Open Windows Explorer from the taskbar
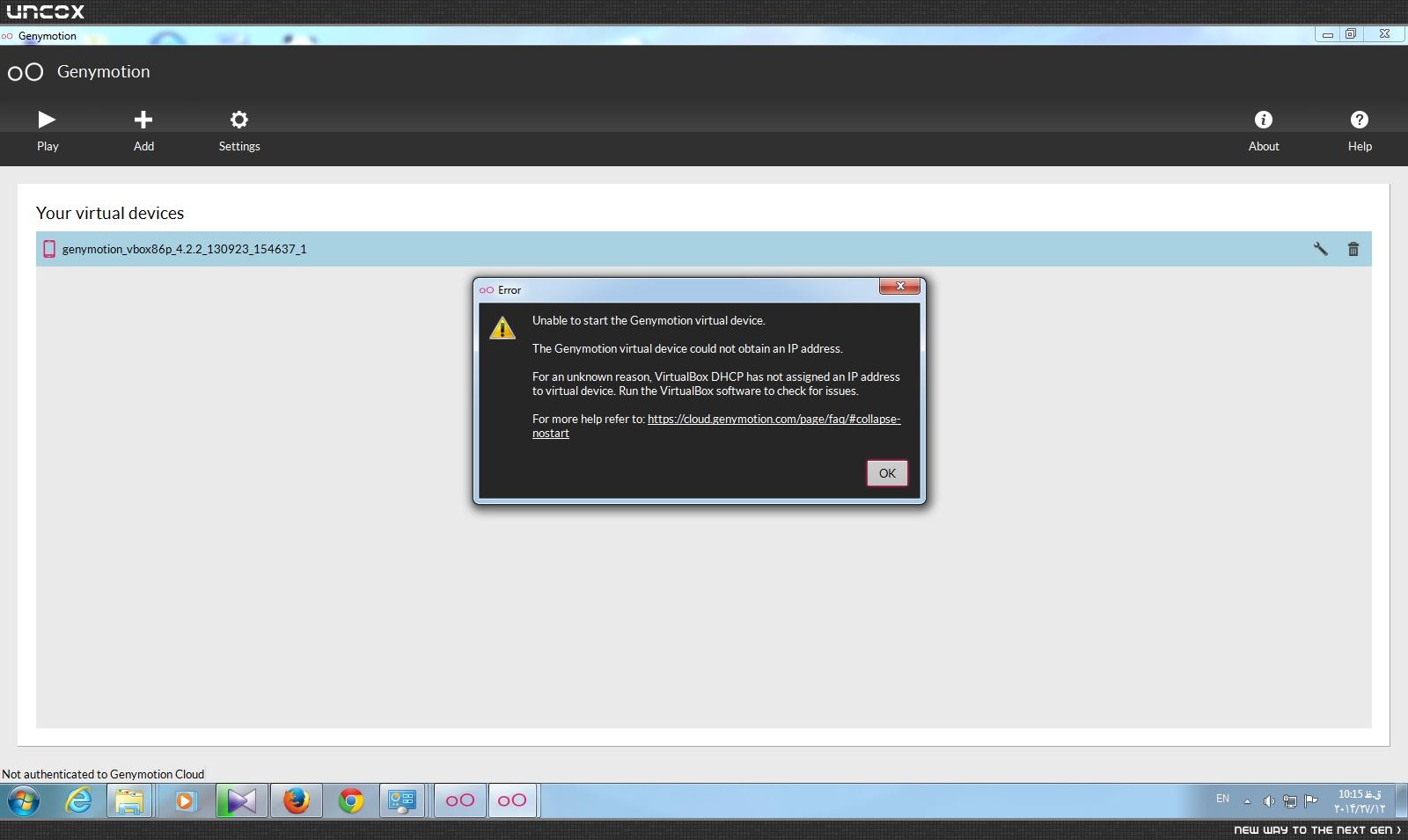The image size is (1408, 840). pyautogui.click(x=129, y=800)
